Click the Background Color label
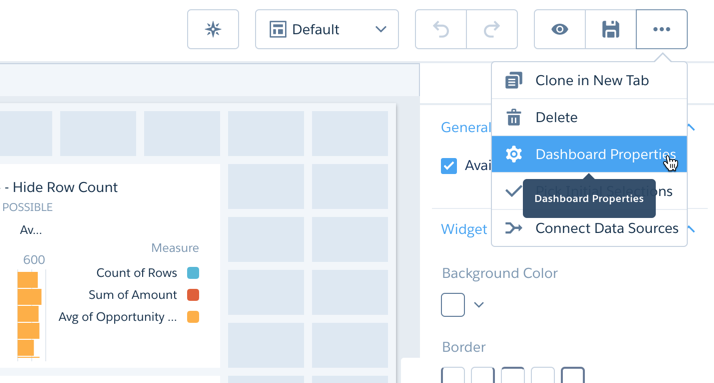 point(500,273)
